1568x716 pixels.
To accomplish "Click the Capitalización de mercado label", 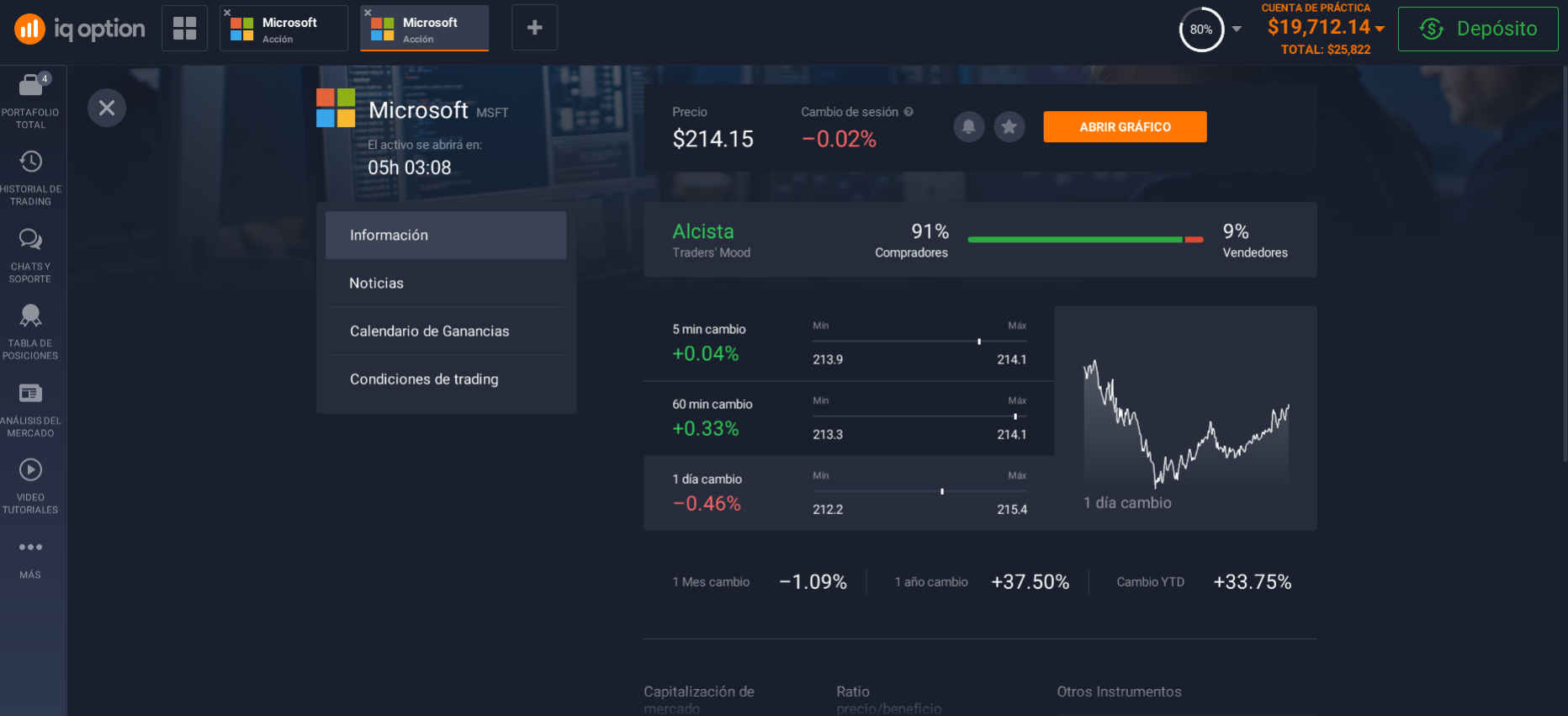I will click(699, 700).
